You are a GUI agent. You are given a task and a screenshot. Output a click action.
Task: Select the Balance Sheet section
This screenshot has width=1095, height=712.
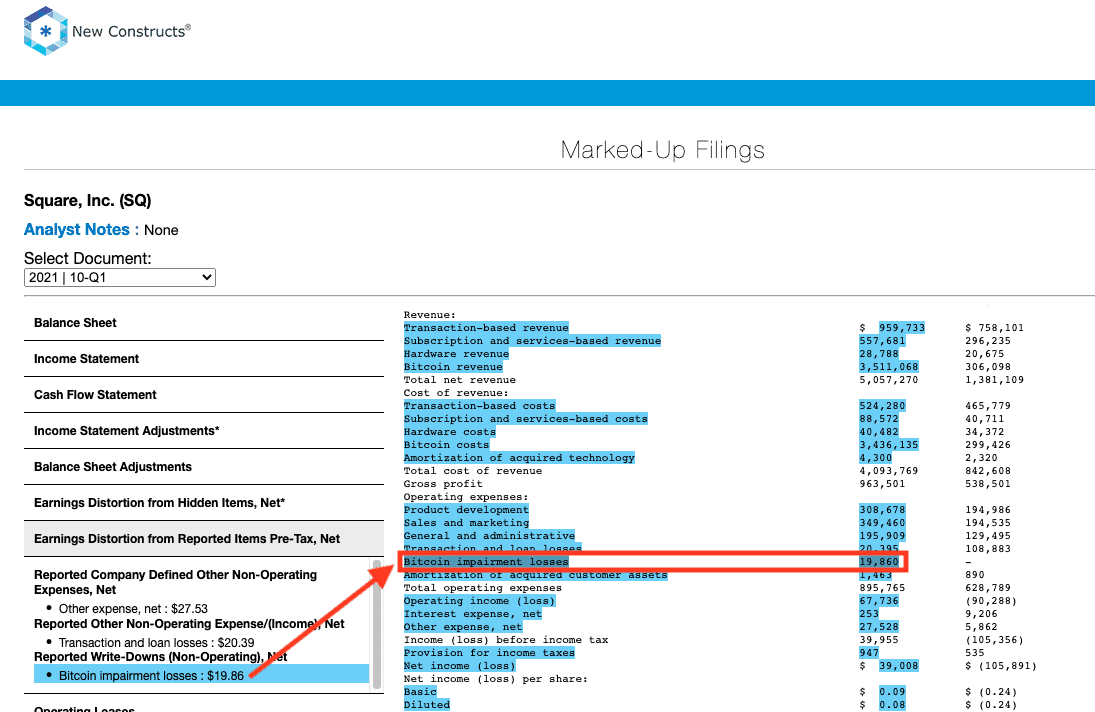pos(204,322)
